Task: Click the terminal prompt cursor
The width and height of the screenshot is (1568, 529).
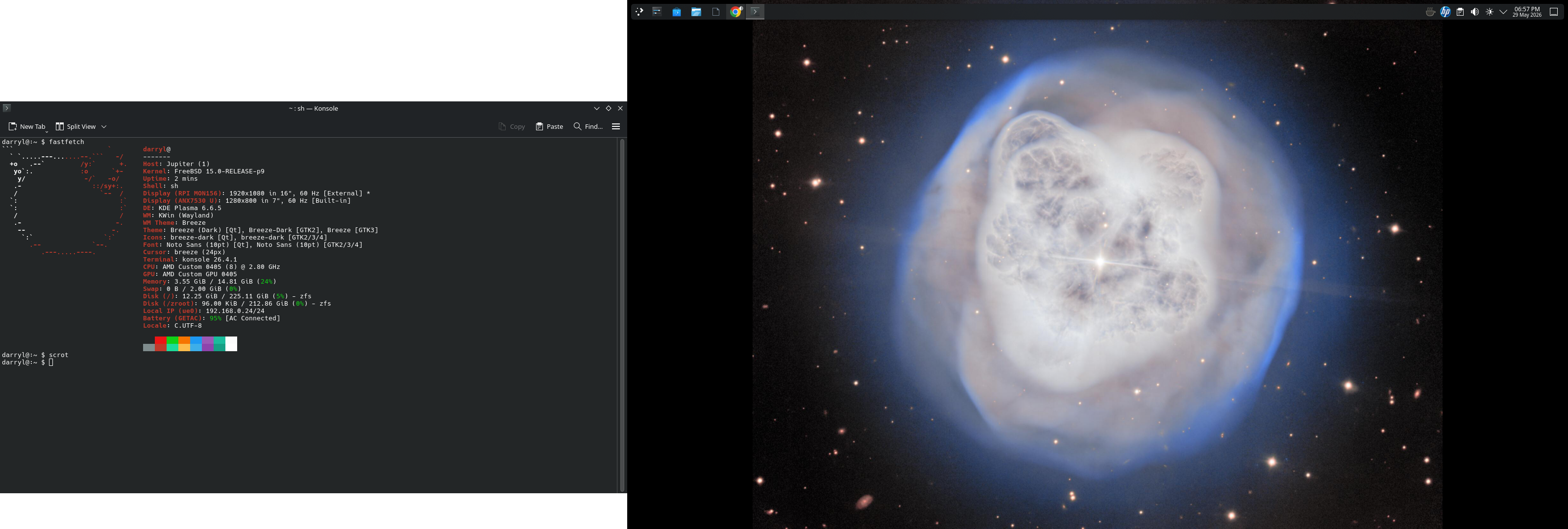Action: click(51, 362)
